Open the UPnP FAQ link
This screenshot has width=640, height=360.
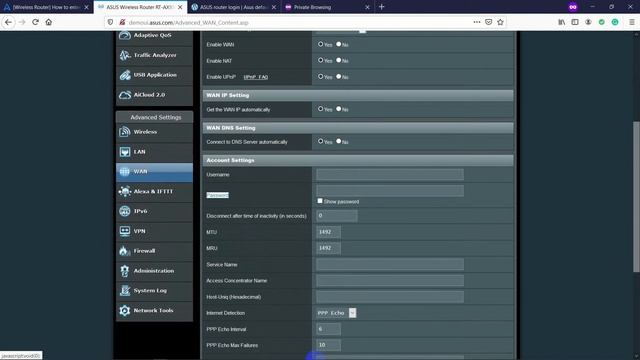(x=256, y=77)
